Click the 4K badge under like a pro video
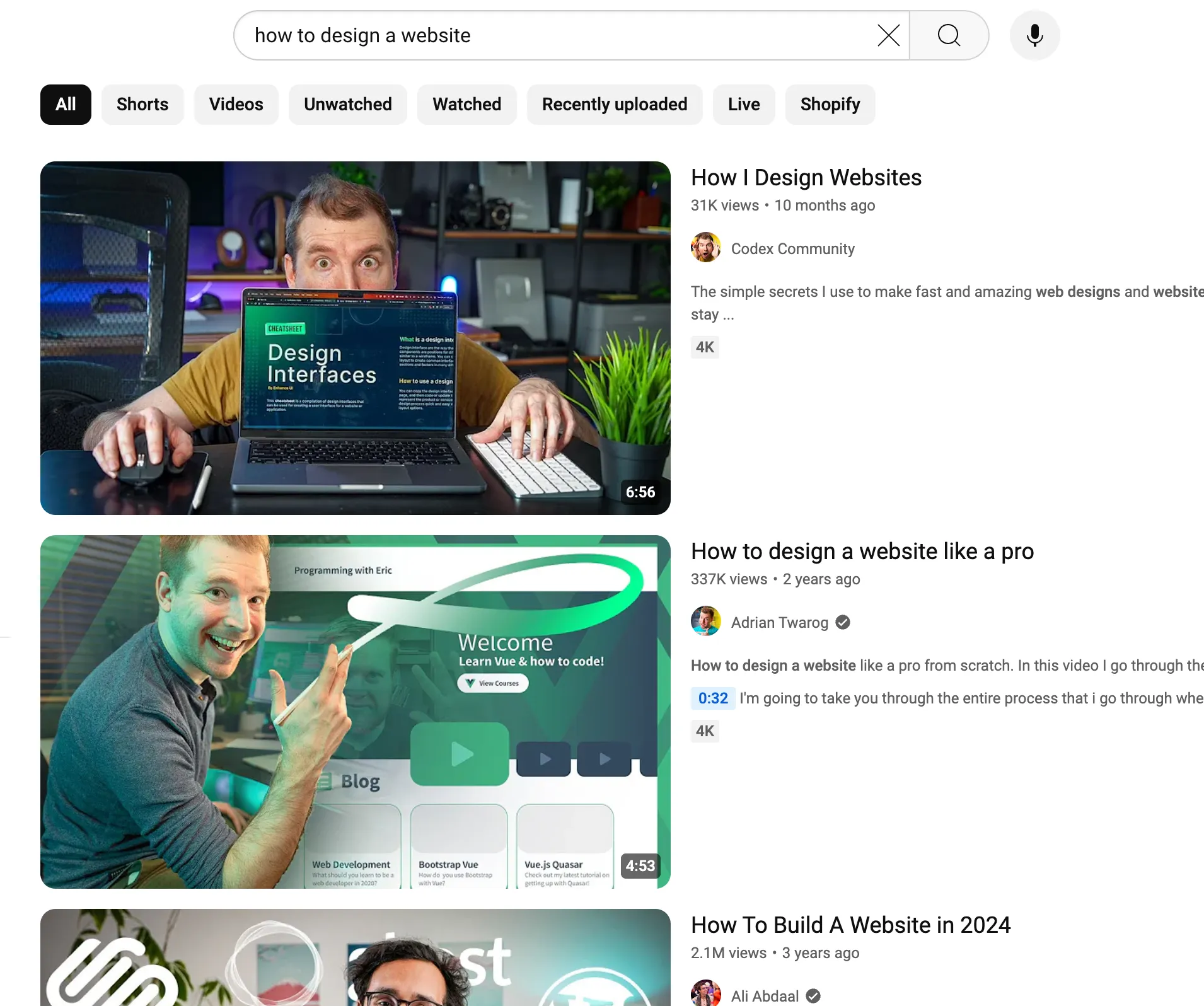1204x1006 pixels. [705, 731]
